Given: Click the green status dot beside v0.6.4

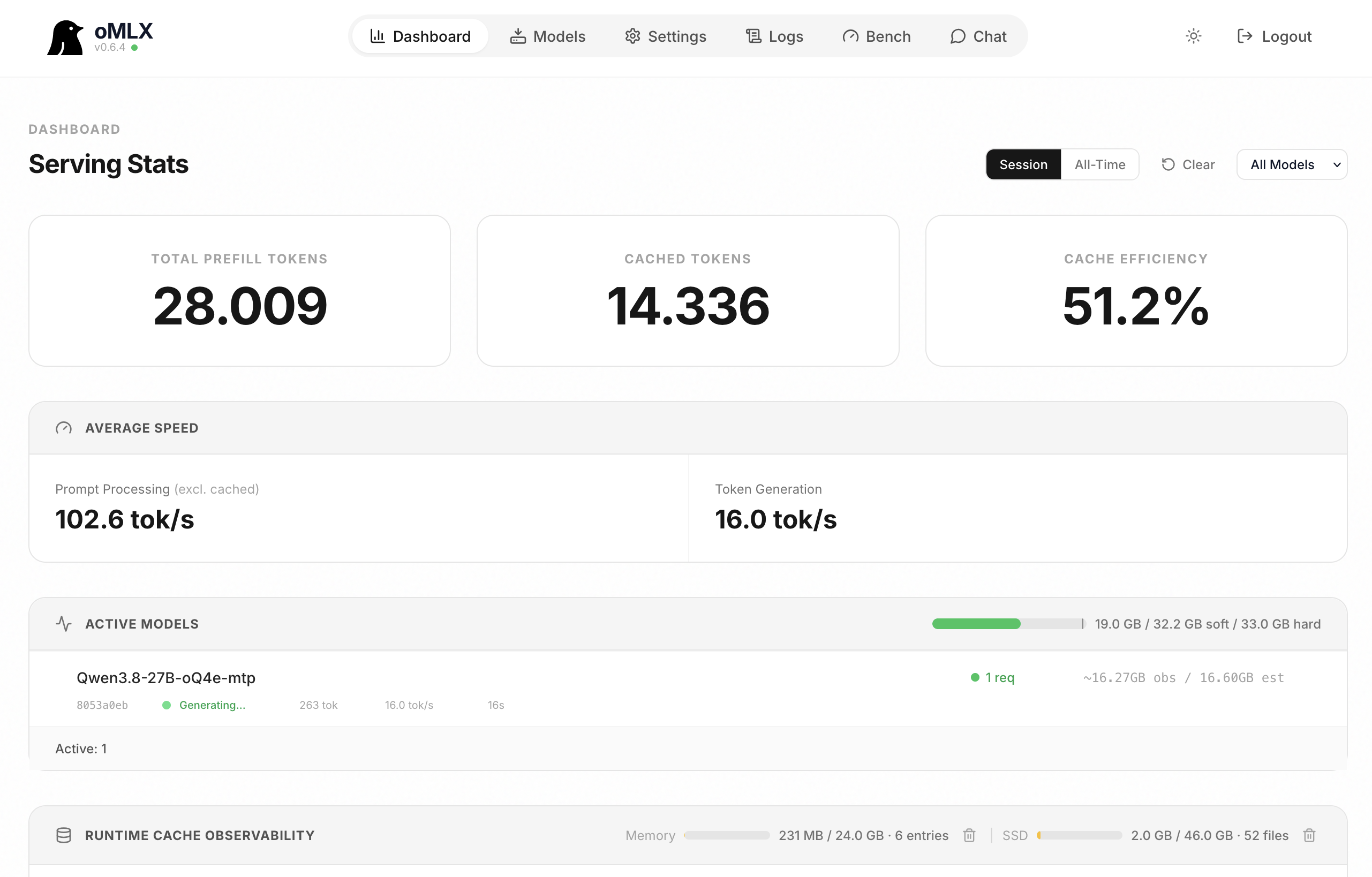Looking at the screenshot, I should 134,48.
